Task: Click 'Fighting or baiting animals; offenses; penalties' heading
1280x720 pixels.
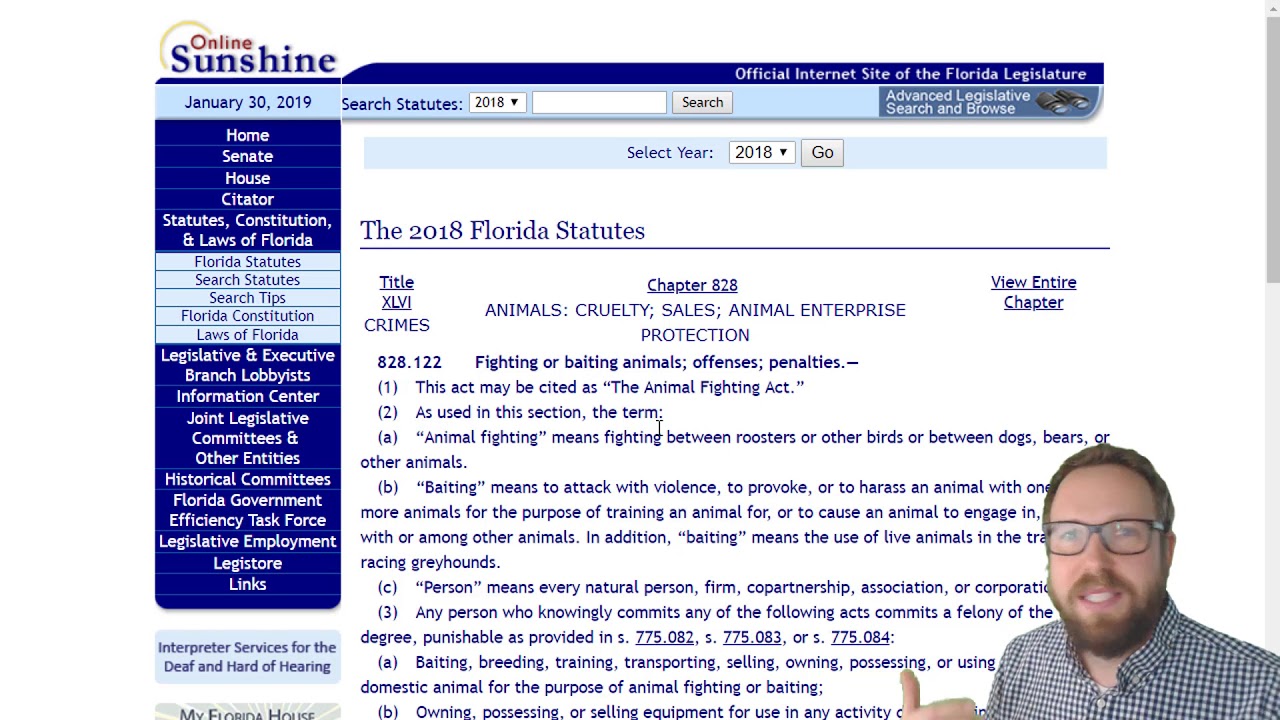Action: click(x=666, y=362)
